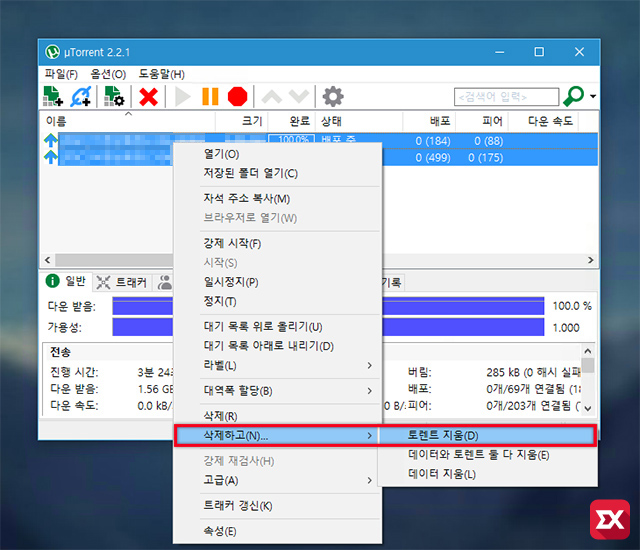Image resolution: width=640 pixels, height=550 pixels.
Task: Open the search engine dropdown arrow
Action: 593,96
